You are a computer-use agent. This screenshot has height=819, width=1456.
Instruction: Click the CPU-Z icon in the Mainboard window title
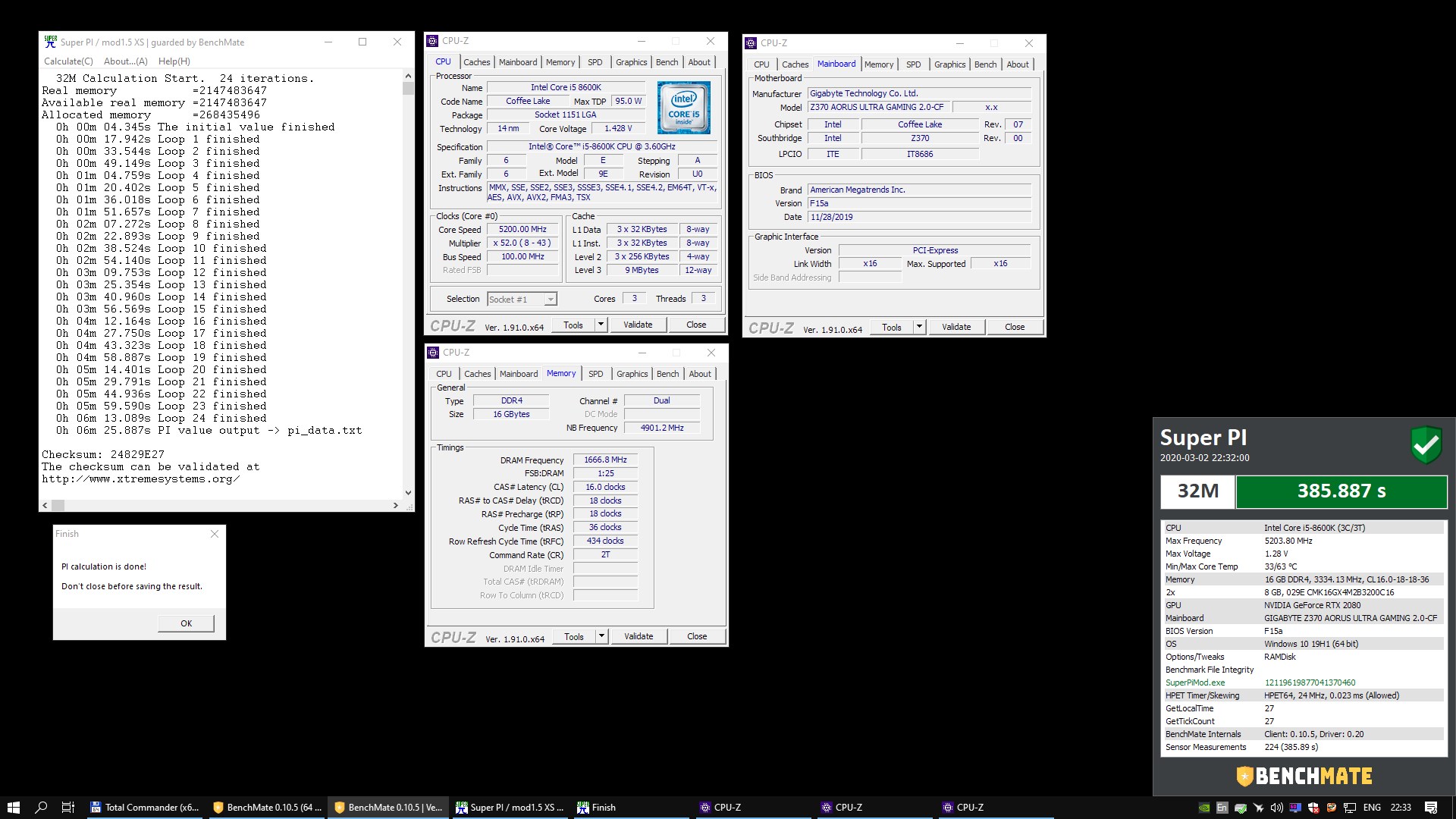pos(751,43)
